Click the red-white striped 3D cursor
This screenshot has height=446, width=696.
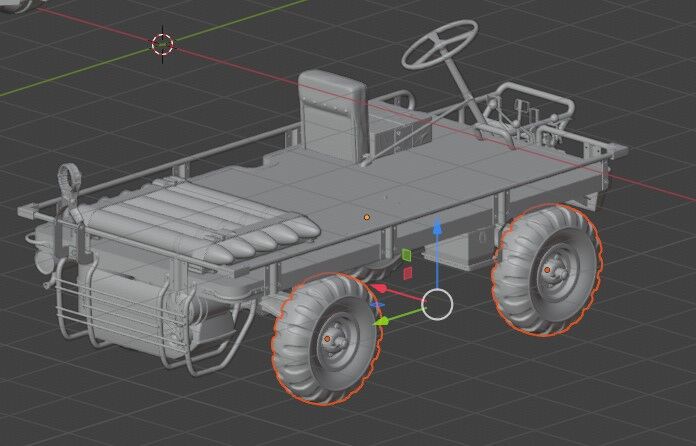163,43
